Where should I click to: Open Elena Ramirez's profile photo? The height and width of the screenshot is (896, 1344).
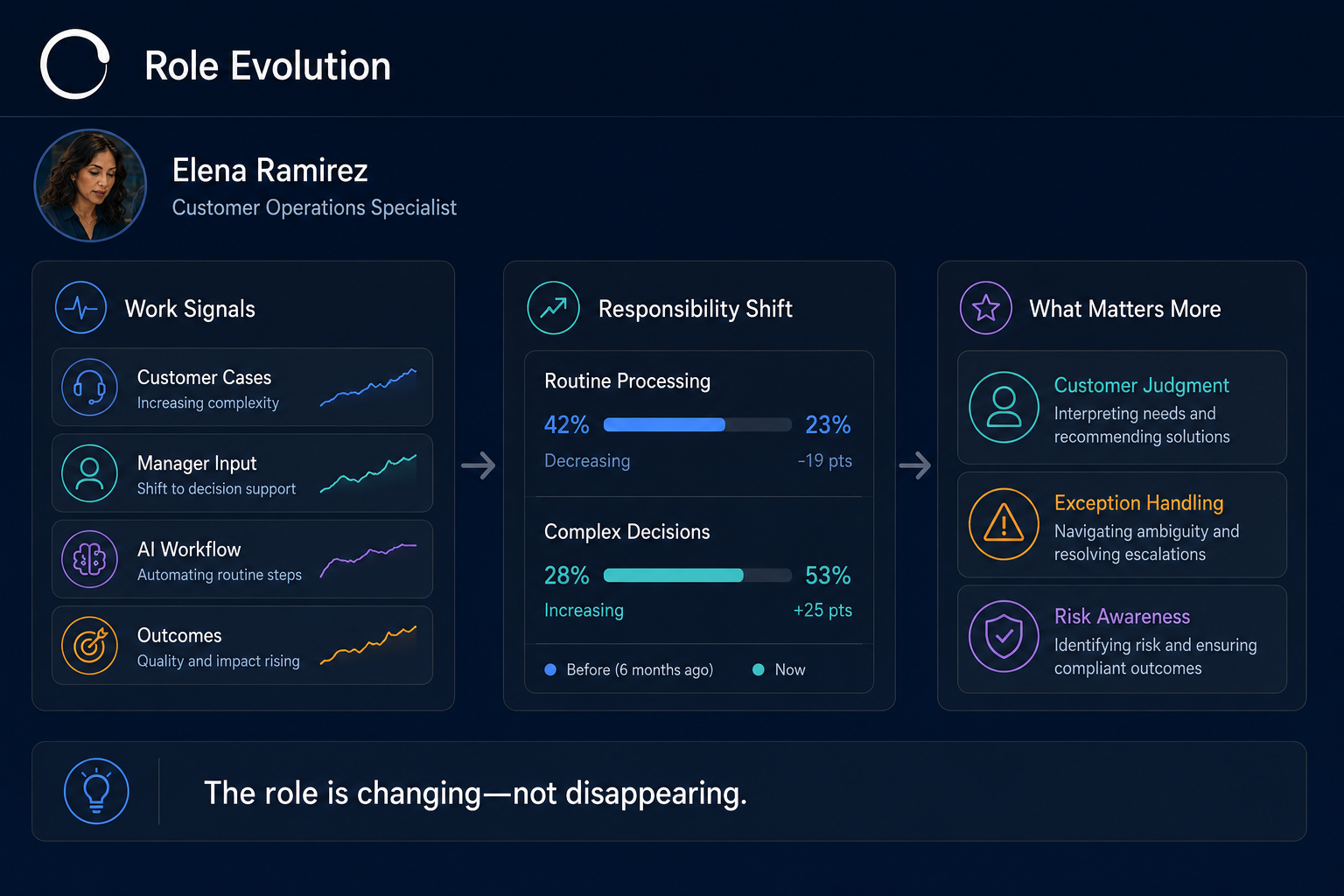click(x=90, y=185)
